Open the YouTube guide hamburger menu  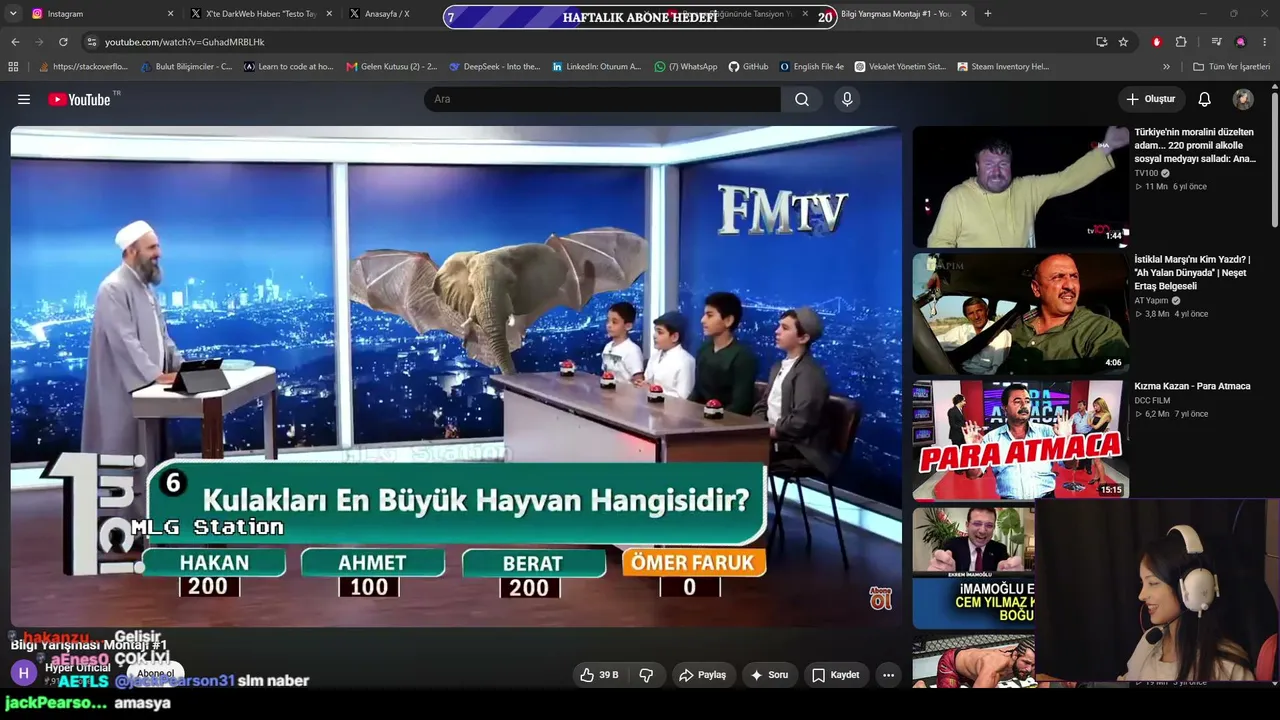point(24,99)
